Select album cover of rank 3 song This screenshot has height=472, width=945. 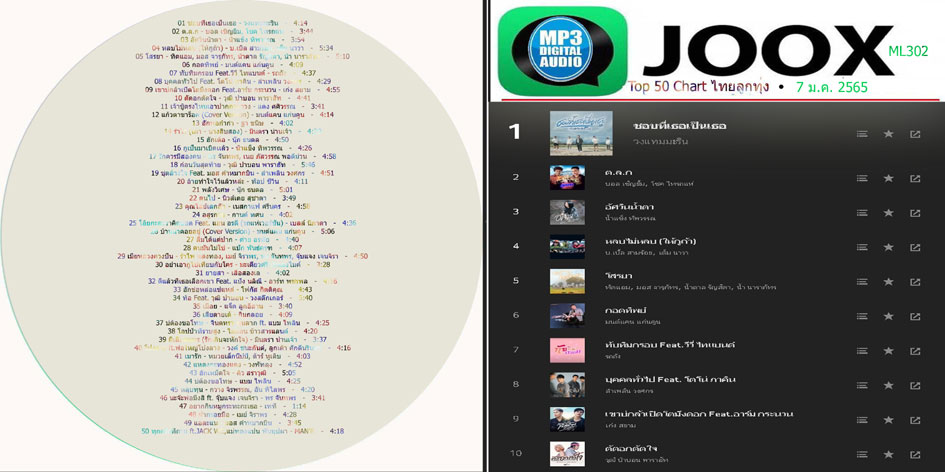click(x=567, y=212)
